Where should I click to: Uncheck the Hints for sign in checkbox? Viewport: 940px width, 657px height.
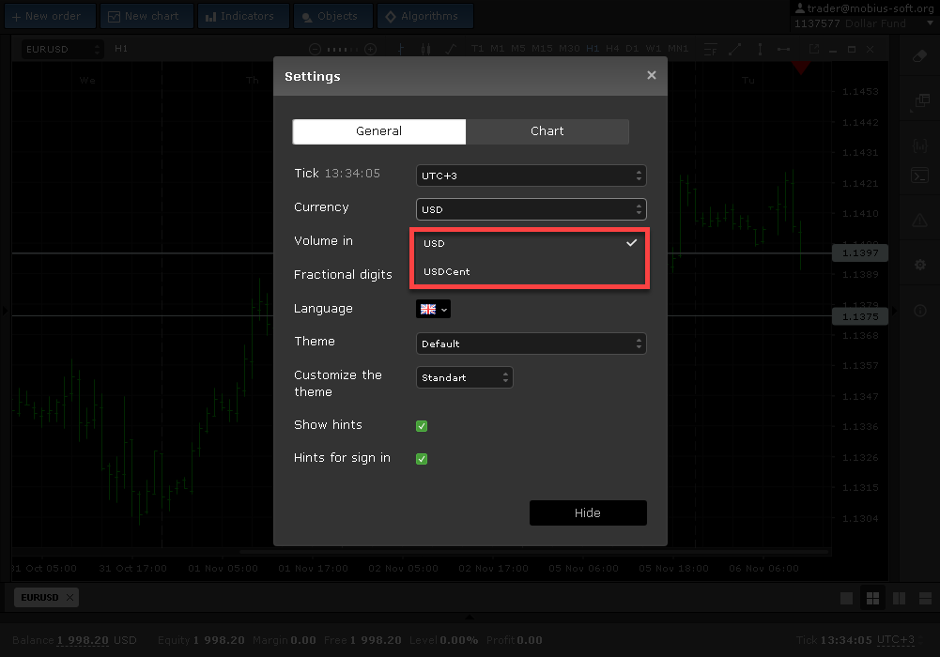tap(421, 459)
